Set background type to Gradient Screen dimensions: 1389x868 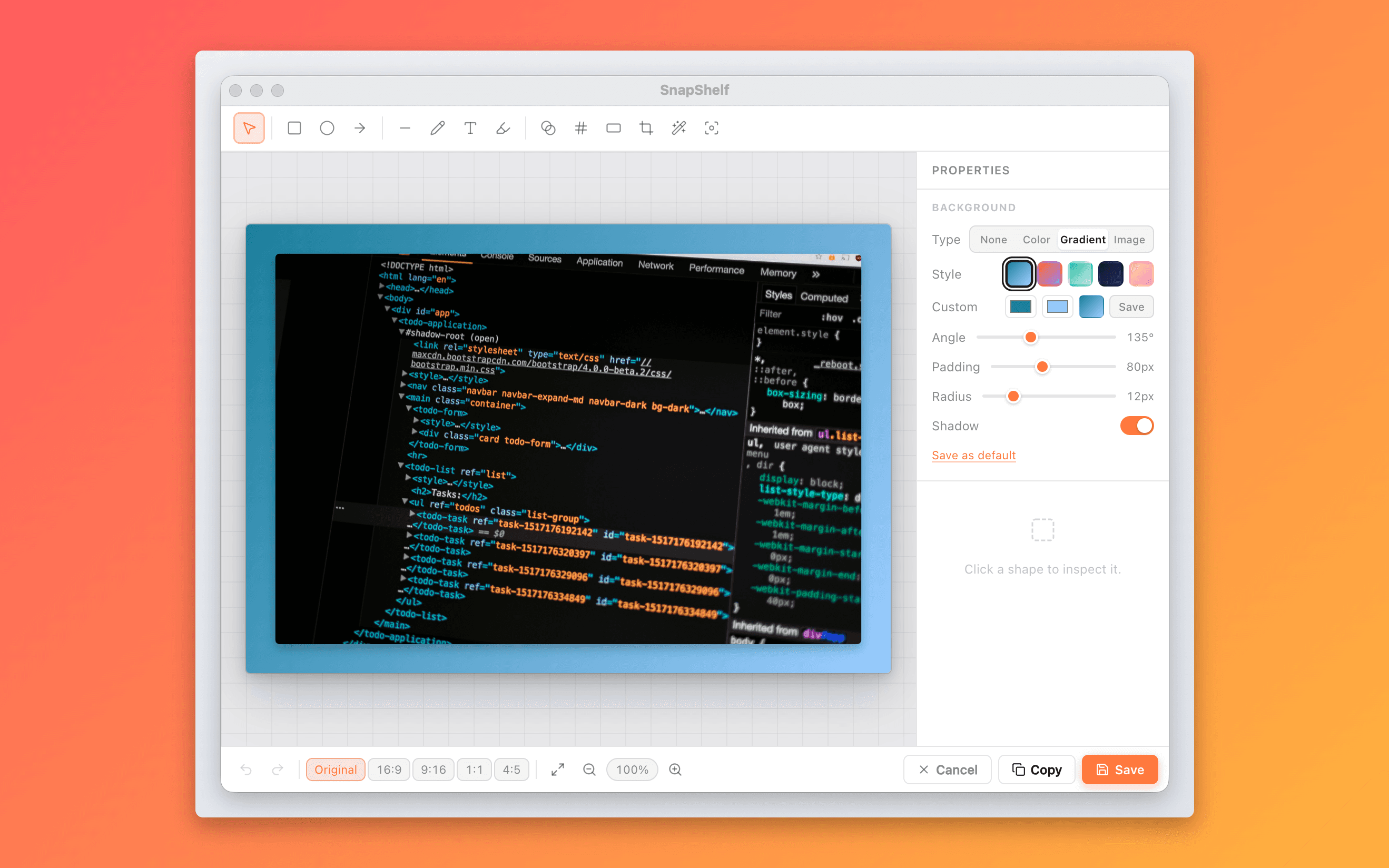tap(1082, 240)
